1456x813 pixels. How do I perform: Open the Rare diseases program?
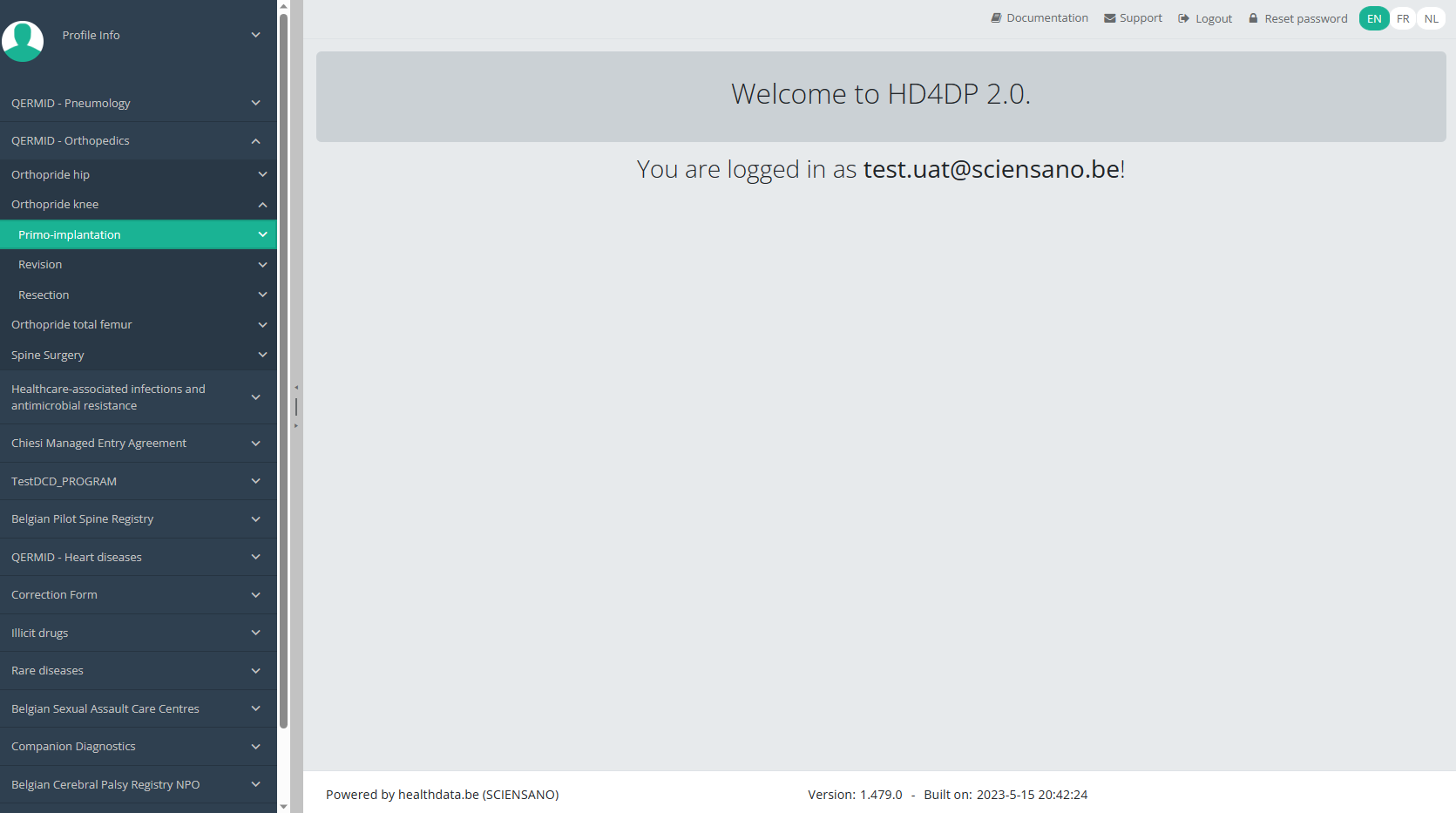tap(48, 671)
